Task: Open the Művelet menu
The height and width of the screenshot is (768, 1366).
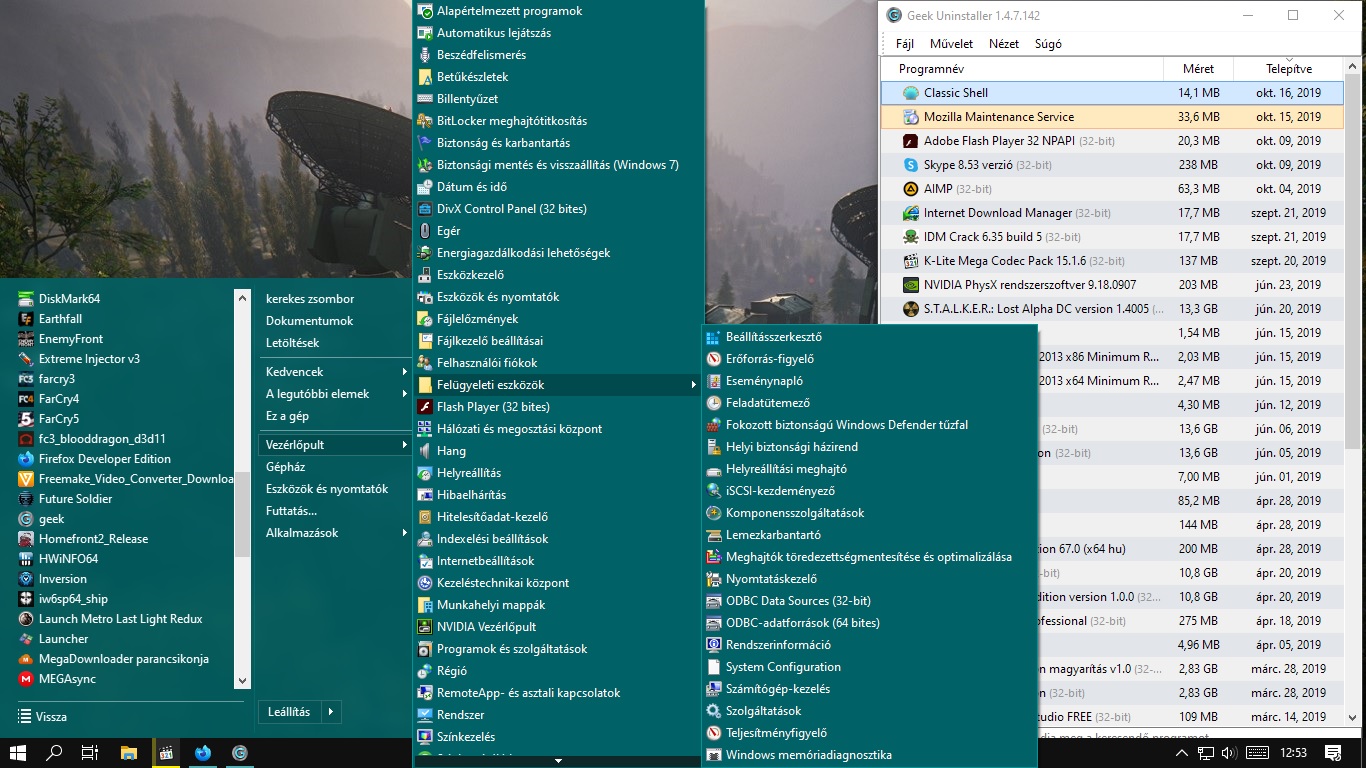Action: pos(951,44)
